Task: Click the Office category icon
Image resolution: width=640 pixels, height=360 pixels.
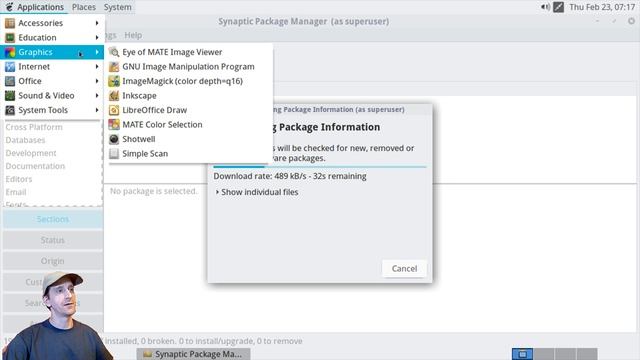Action: coord(10,81)
